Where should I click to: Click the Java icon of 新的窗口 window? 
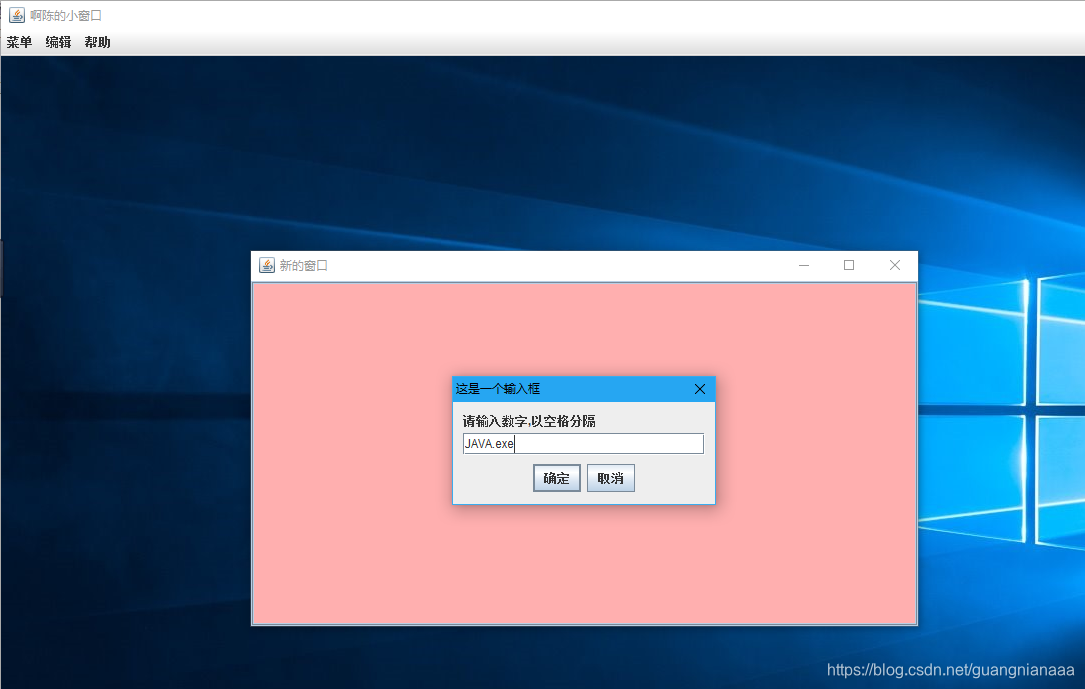pos(266,265)
